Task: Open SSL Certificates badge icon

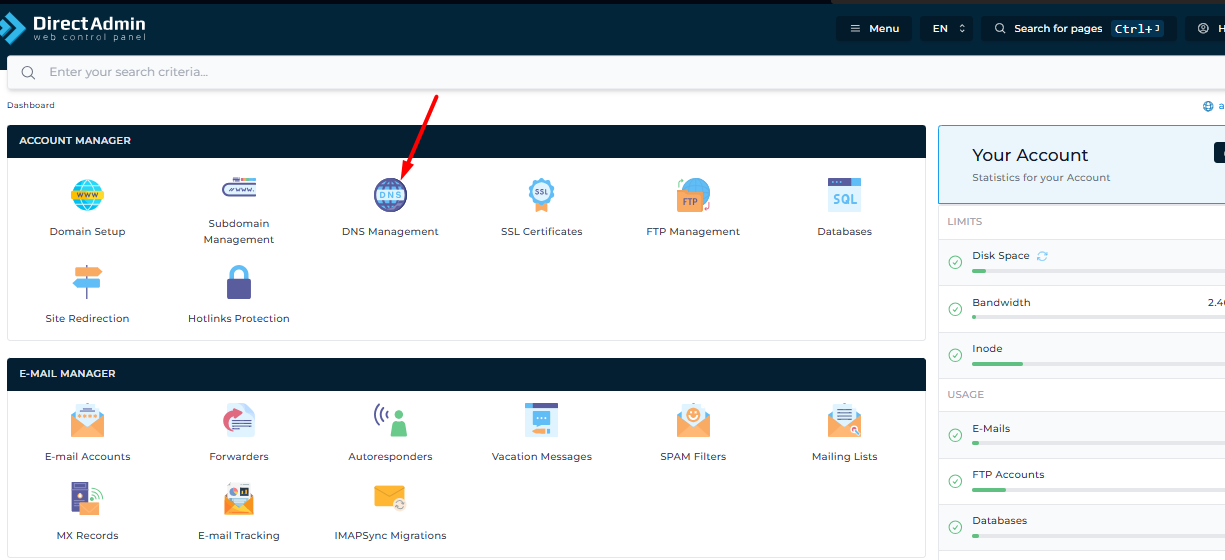Action: [x=541, y=194]
